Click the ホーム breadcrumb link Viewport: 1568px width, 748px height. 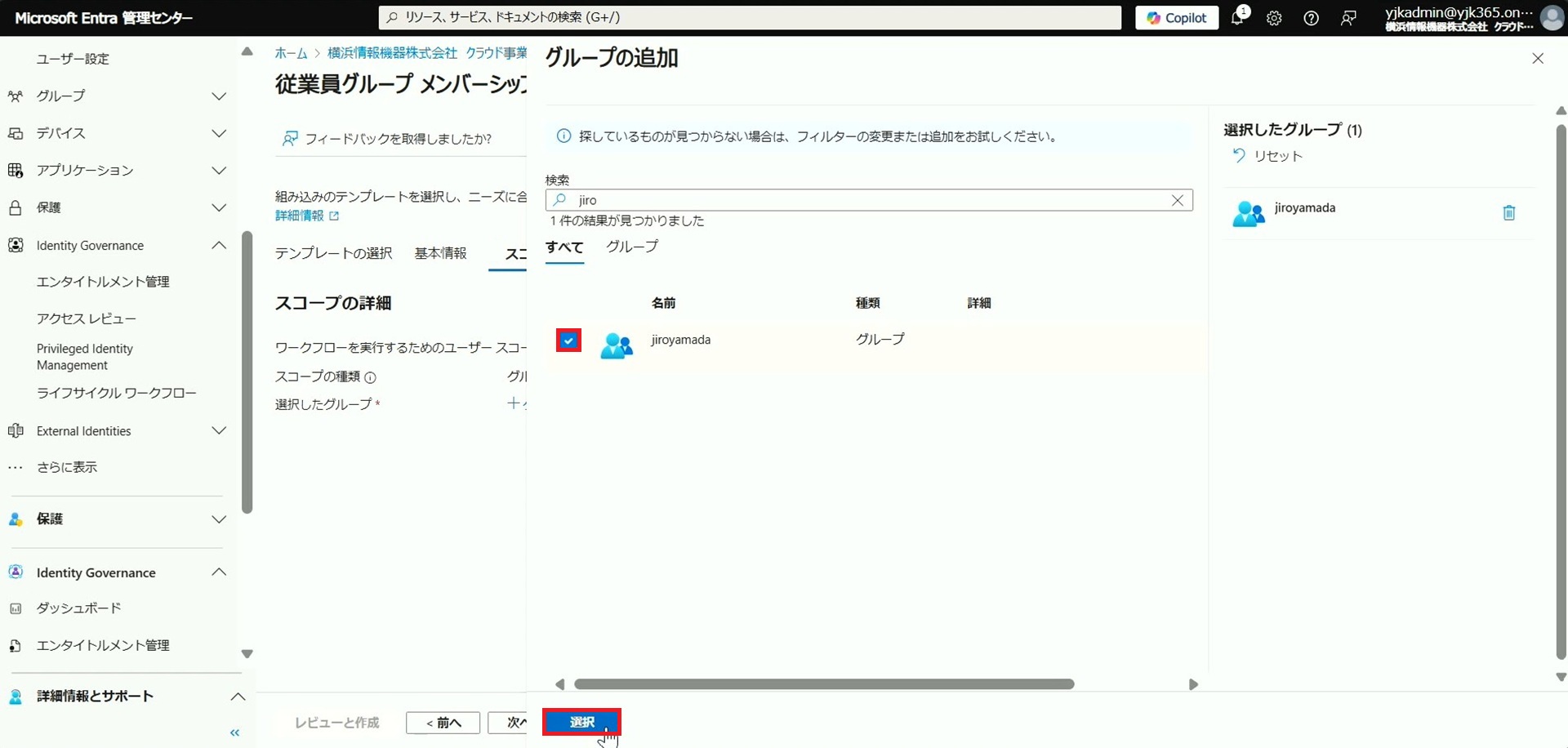291,53
